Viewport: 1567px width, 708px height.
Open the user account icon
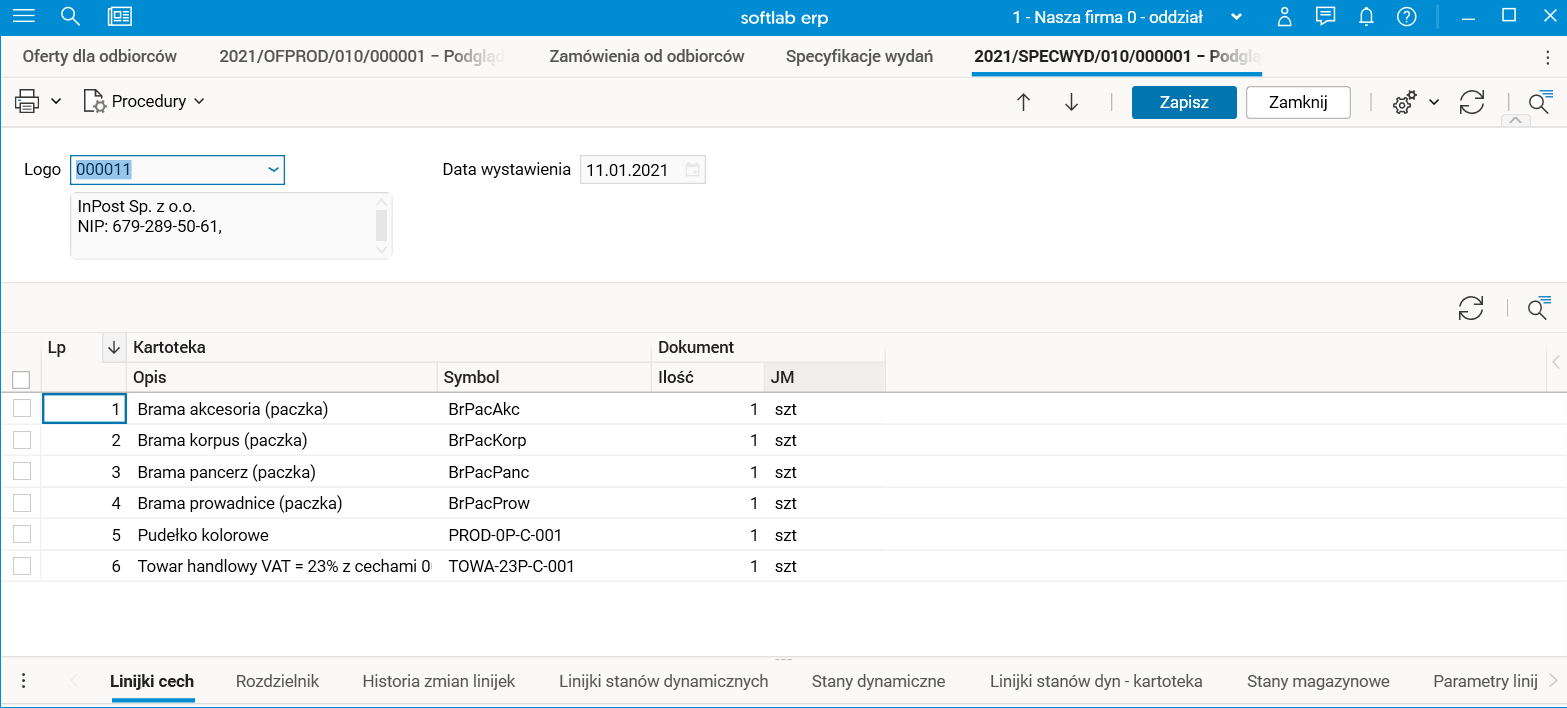coord(1285,16)
